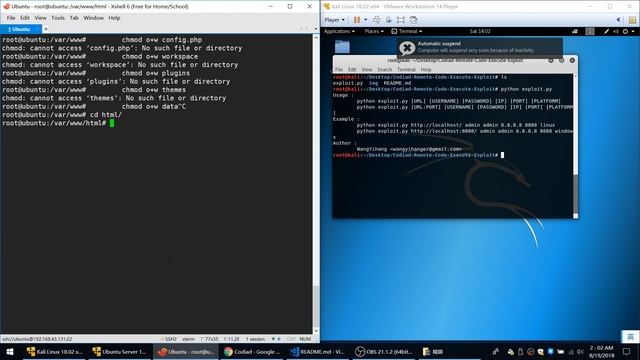Click the Automatic suspend notification
This screenshot has width=640, height=360.
(x=480, y=47)
